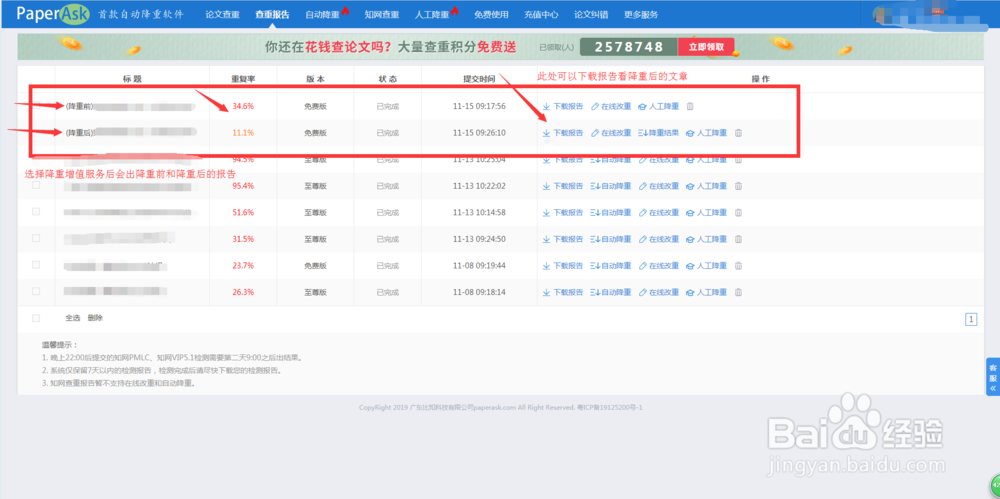The image size is (1000, 499).
Task: Click the 2578748 counter in the banner
Action: [x=629, y=47]
